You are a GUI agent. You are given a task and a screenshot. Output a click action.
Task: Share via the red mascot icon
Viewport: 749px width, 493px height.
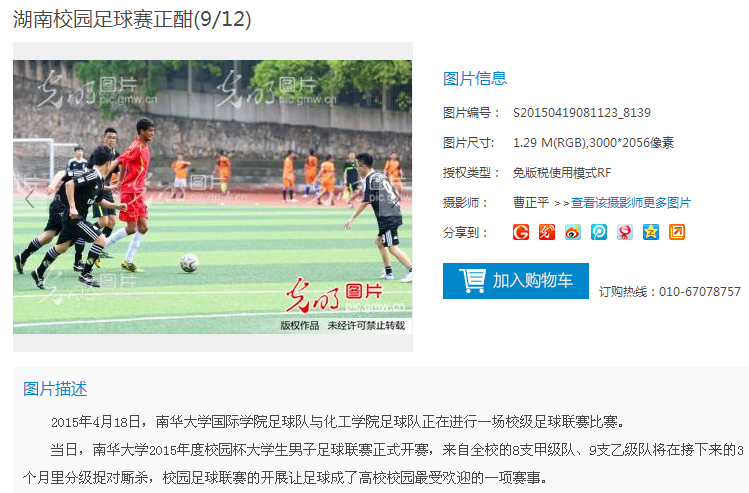click(x=625, y=232)
